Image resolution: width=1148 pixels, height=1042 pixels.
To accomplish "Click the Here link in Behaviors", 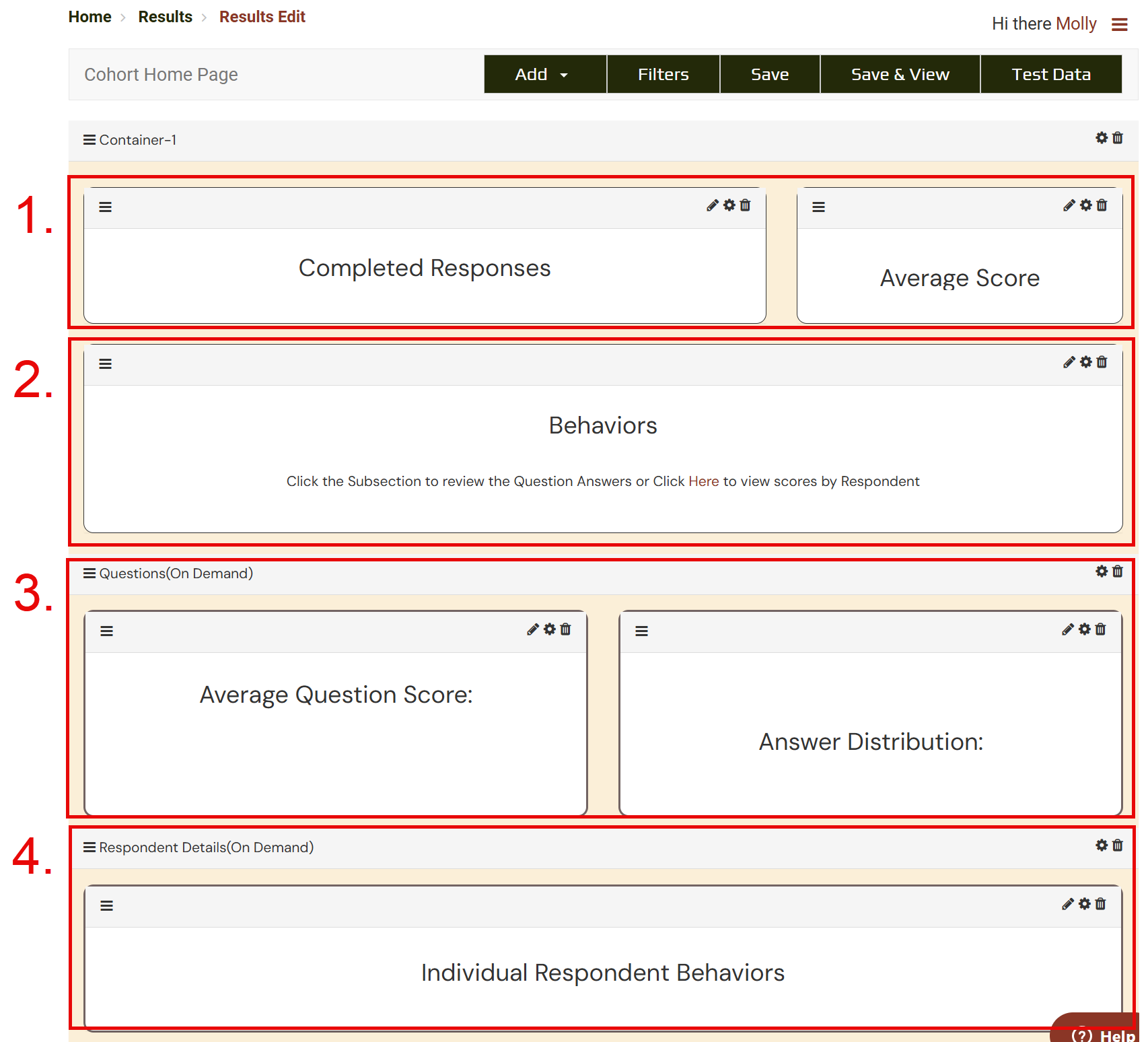I will coord(703,481).
